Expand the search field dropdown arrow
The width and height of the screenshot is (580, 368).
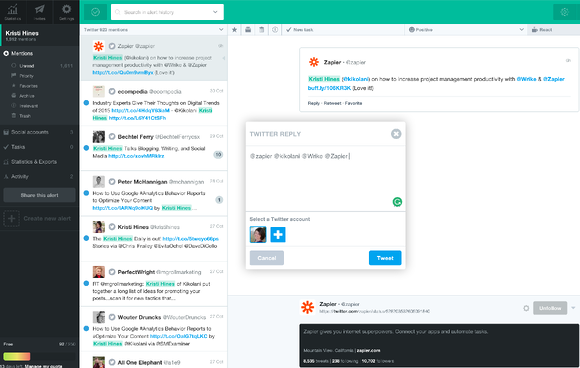click(215, 12)
